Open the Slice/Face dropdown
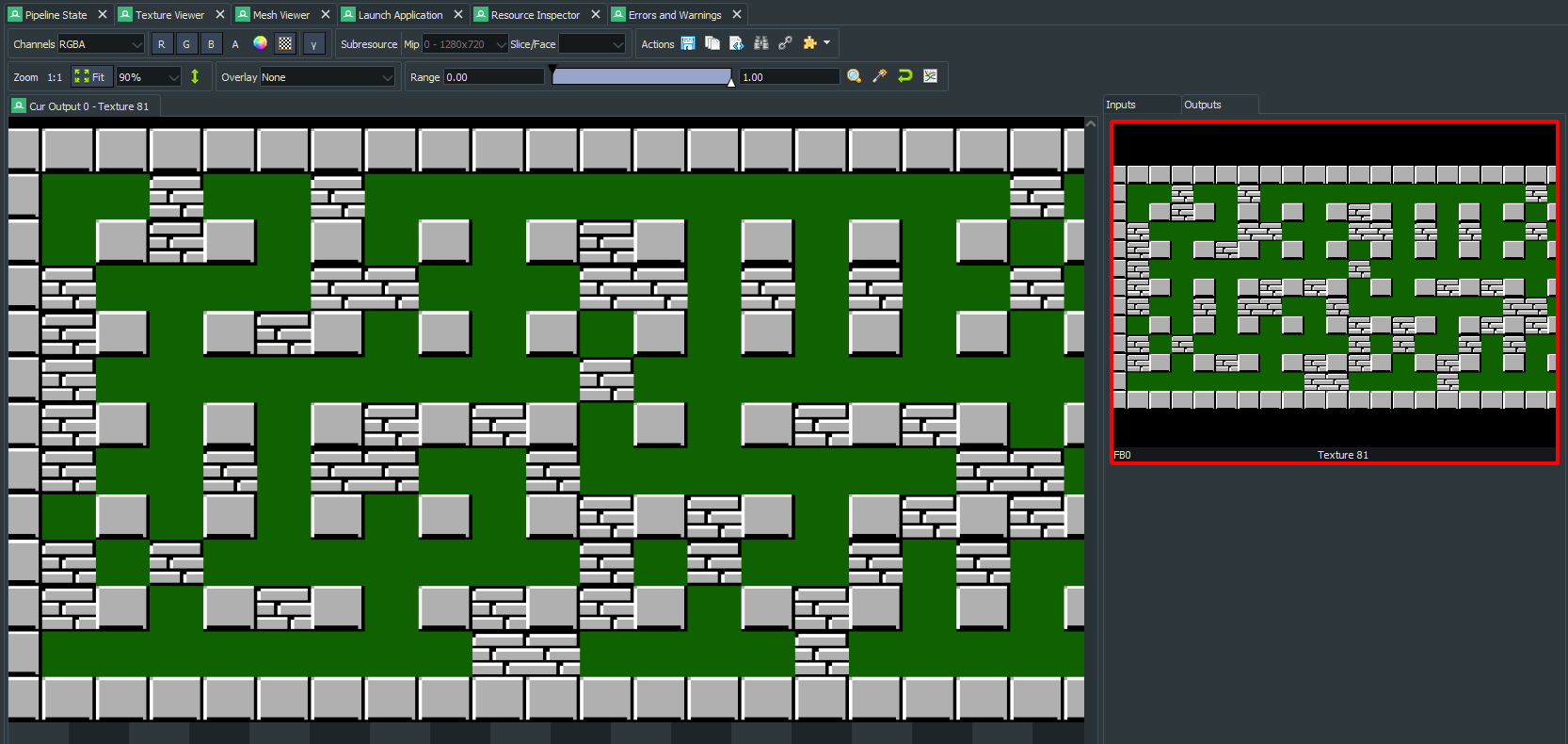Screen dimensions: 1568x744 (592, 44)
